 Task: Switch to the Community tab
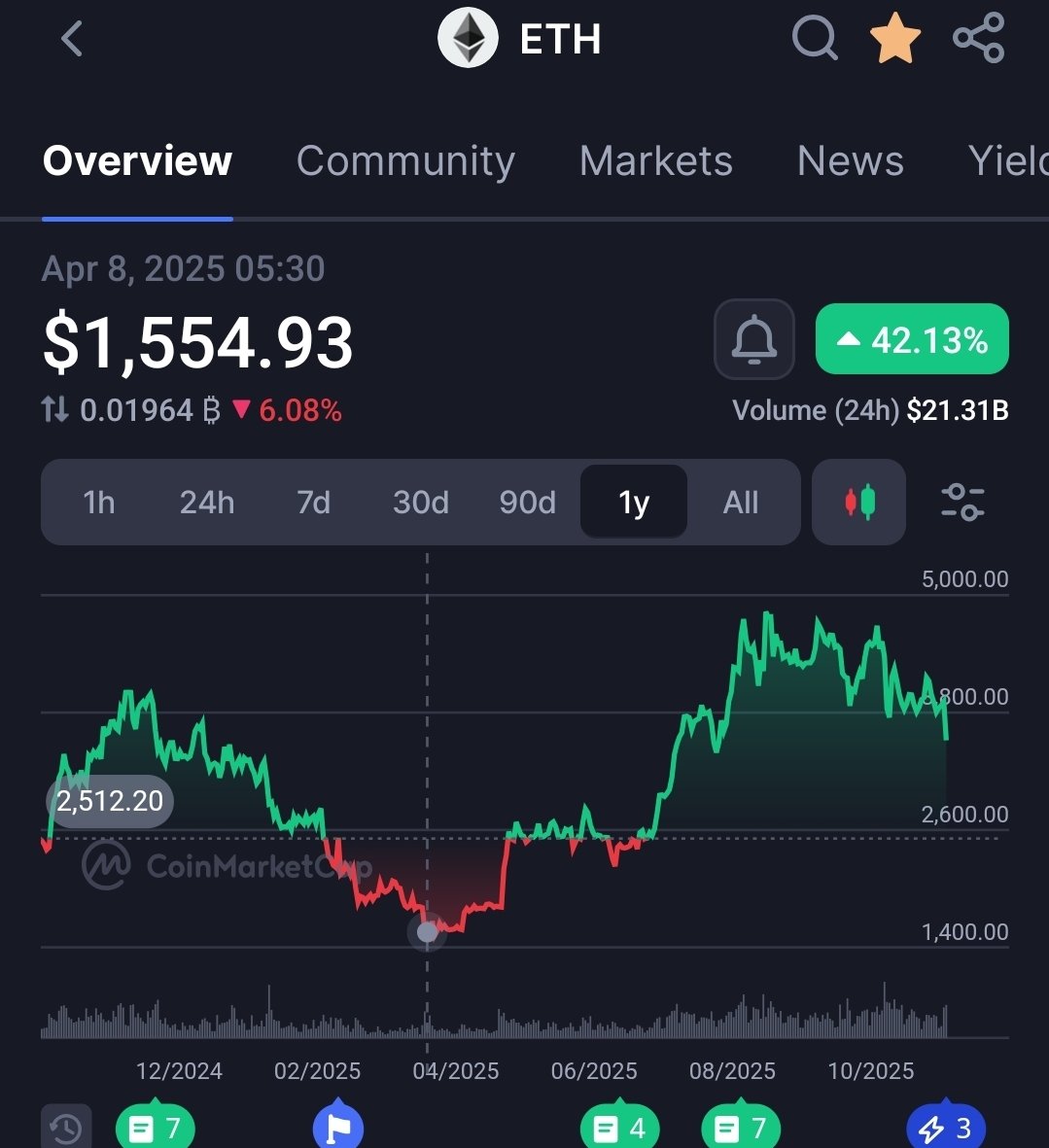coord(405,160)
